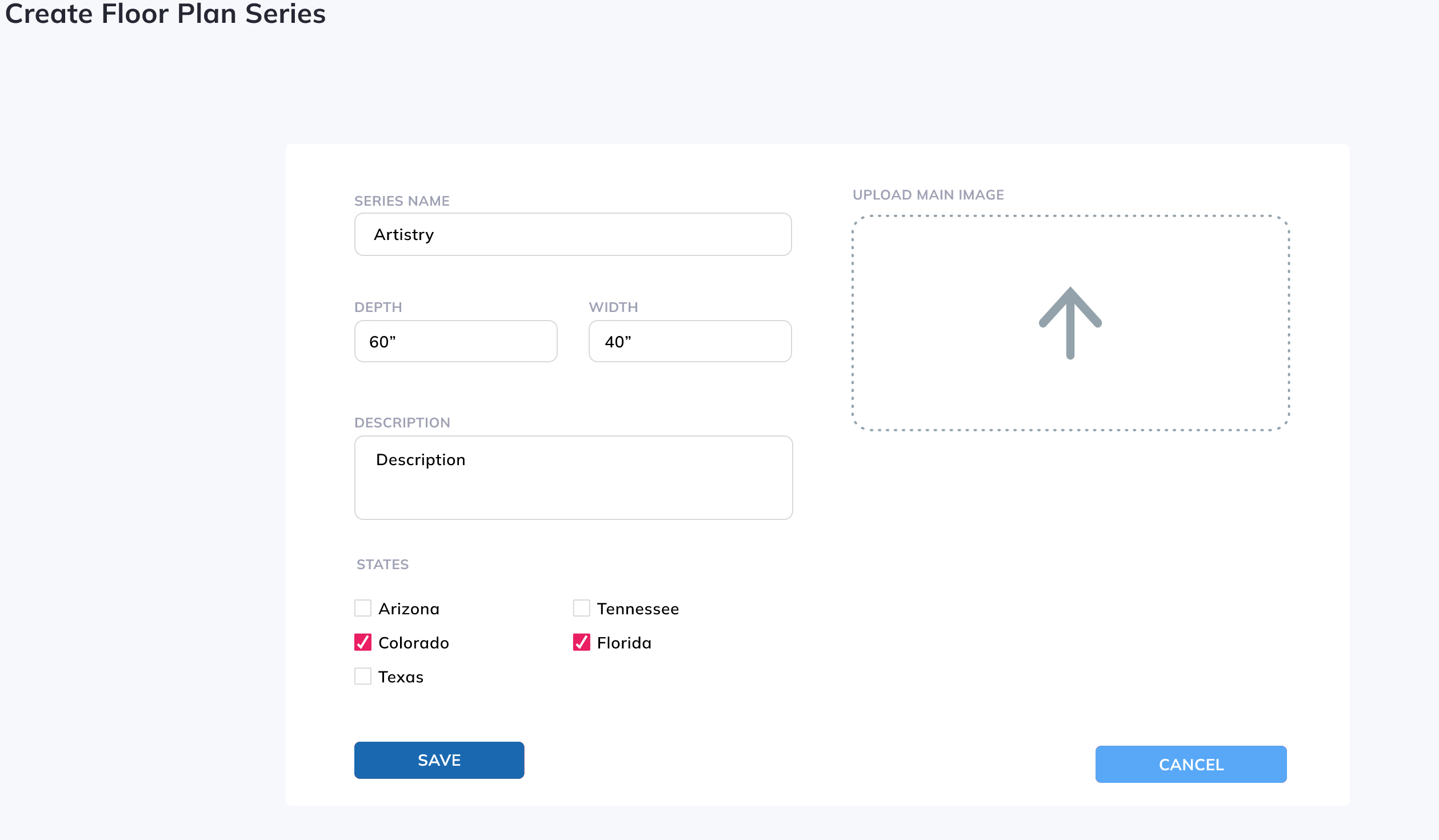Check the Arizona checkbox
This screenshot has height=840, width=1439.
tap(363, 608)
